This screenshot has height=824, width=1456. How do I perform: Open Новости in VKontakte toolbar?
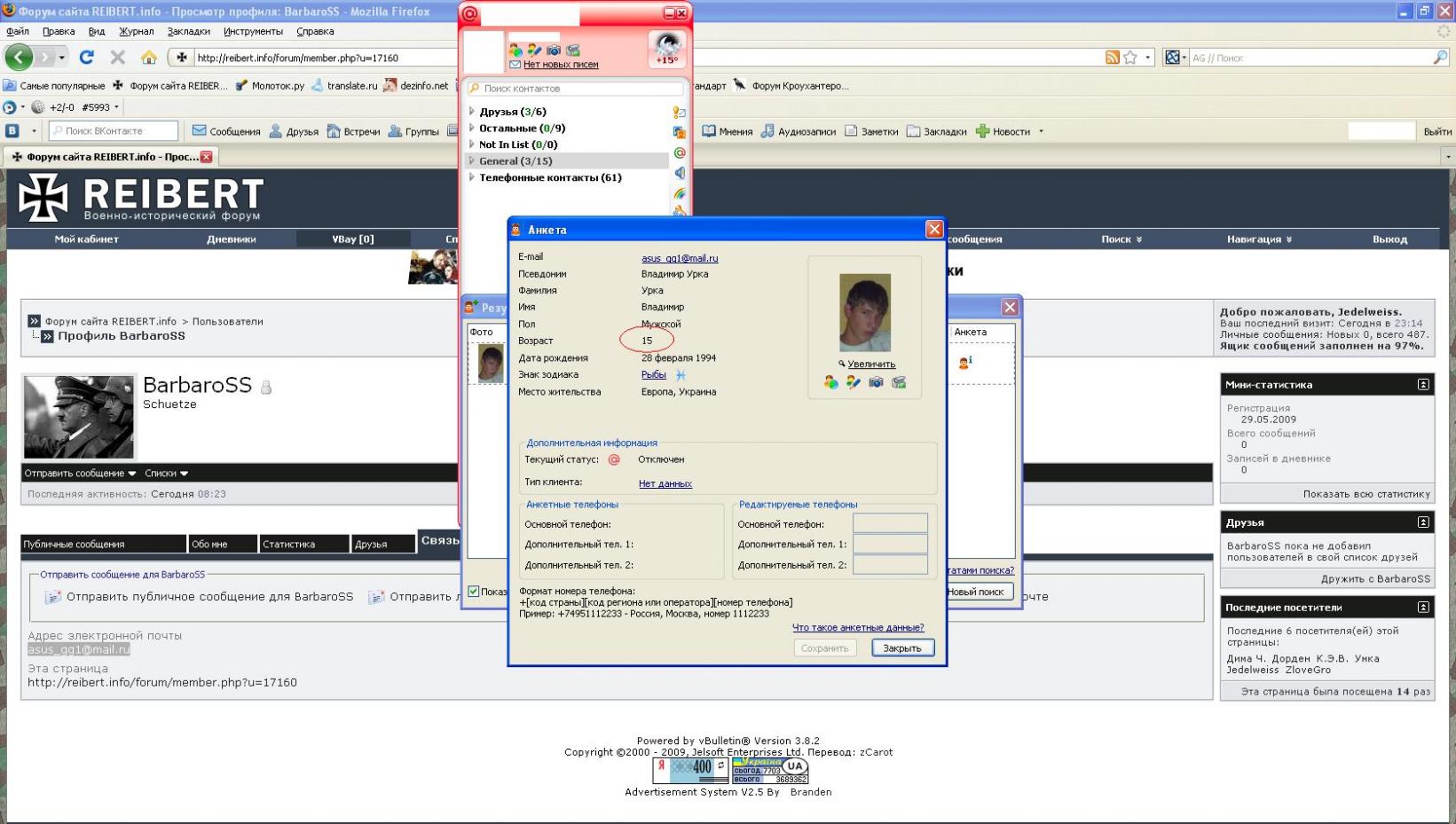pyautogui.click(x=1003, y=131)
